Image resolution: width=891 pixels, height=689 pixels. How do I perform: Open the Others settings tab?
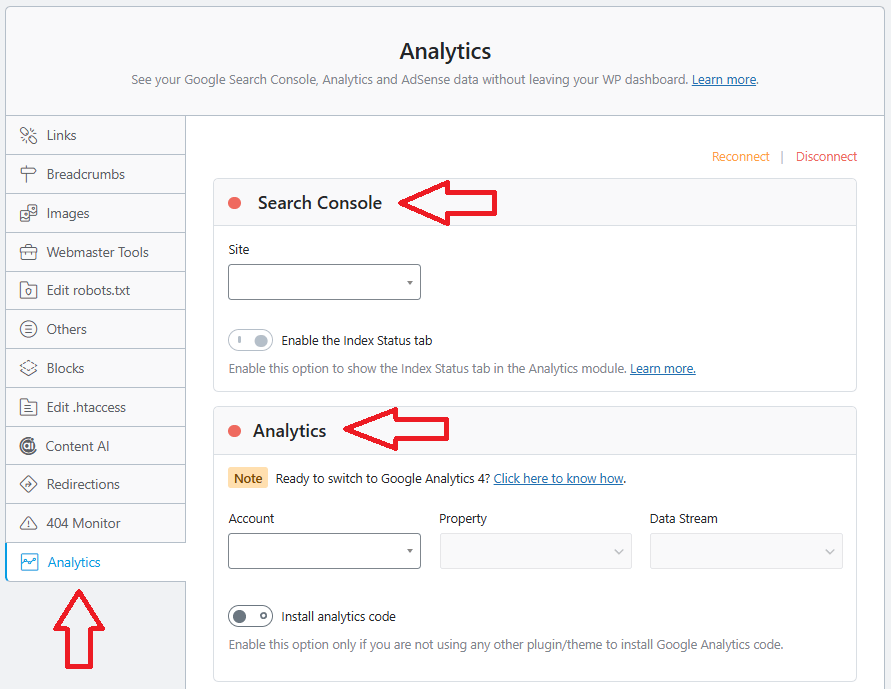tap(67, 329)
